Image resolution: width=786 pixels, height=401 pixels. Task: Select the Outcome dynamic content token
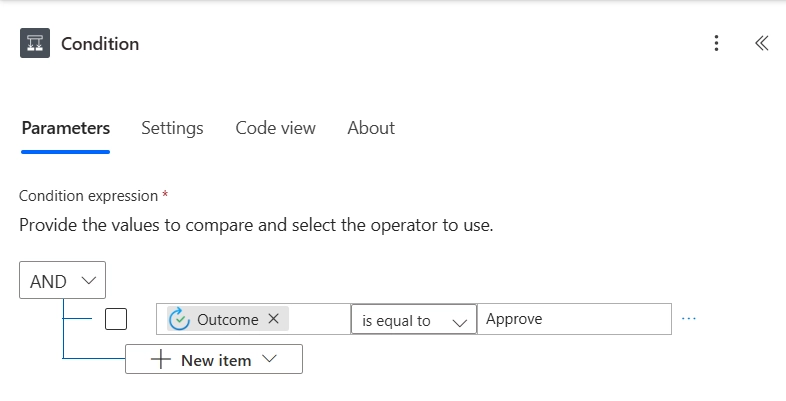coord(225,319)
